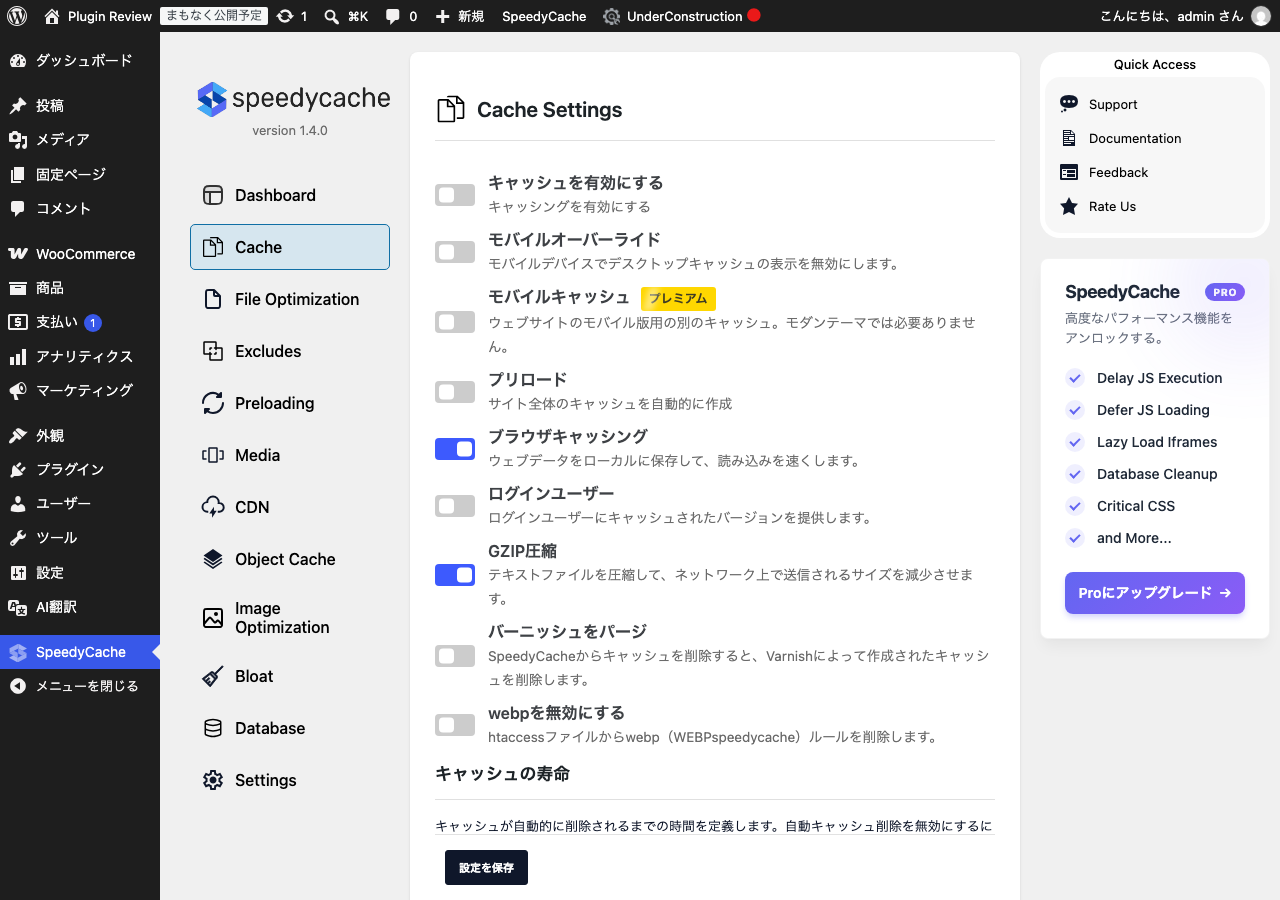This screenshot has width=1280, height=900.
Task: Click the Media tab icon
Action: click(213, 455)
